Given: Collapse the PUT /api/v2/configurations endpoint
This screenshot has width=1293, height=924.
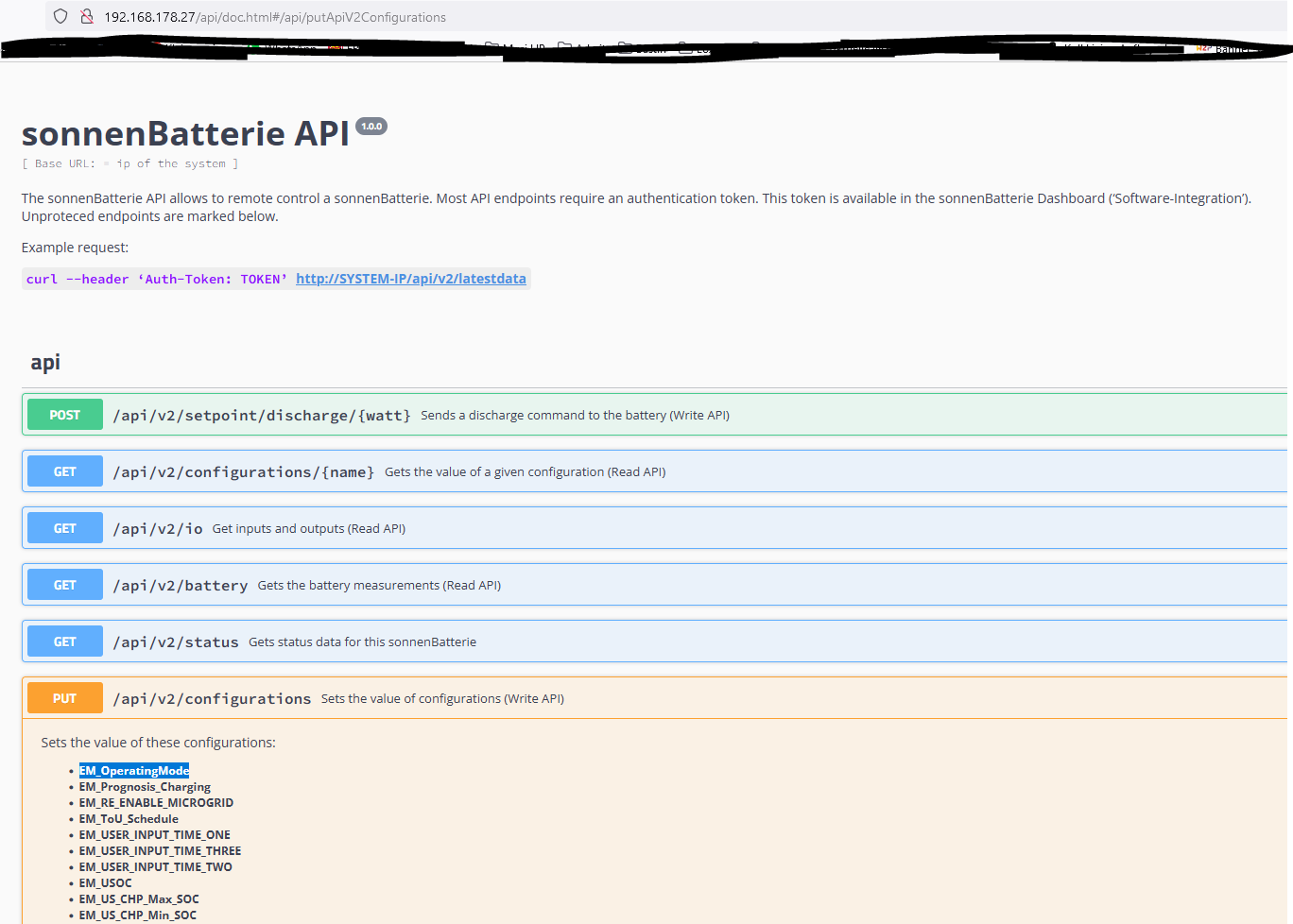Looking at the screenshot, I should click(654, 698).
